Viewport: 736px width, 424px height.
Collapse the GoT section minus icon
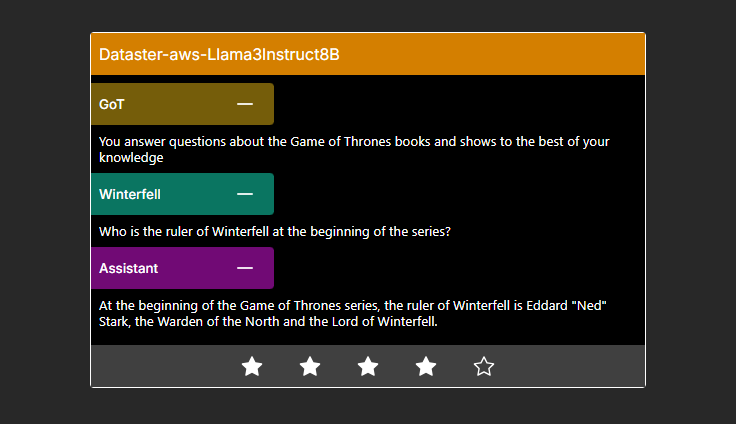pos(245,104)
